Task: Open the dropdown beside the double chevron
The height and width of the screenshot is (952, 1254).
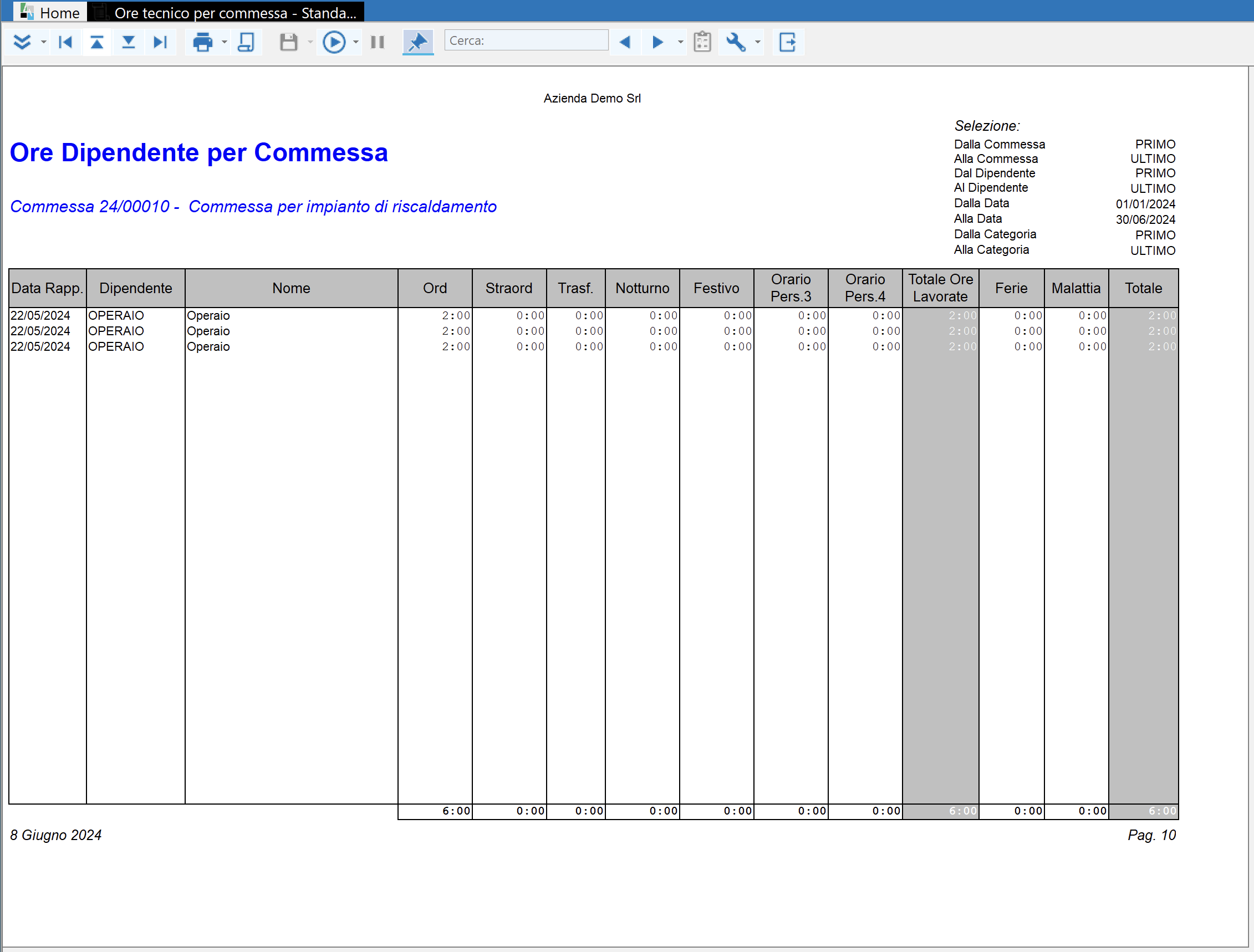Action: pos(44,42)
